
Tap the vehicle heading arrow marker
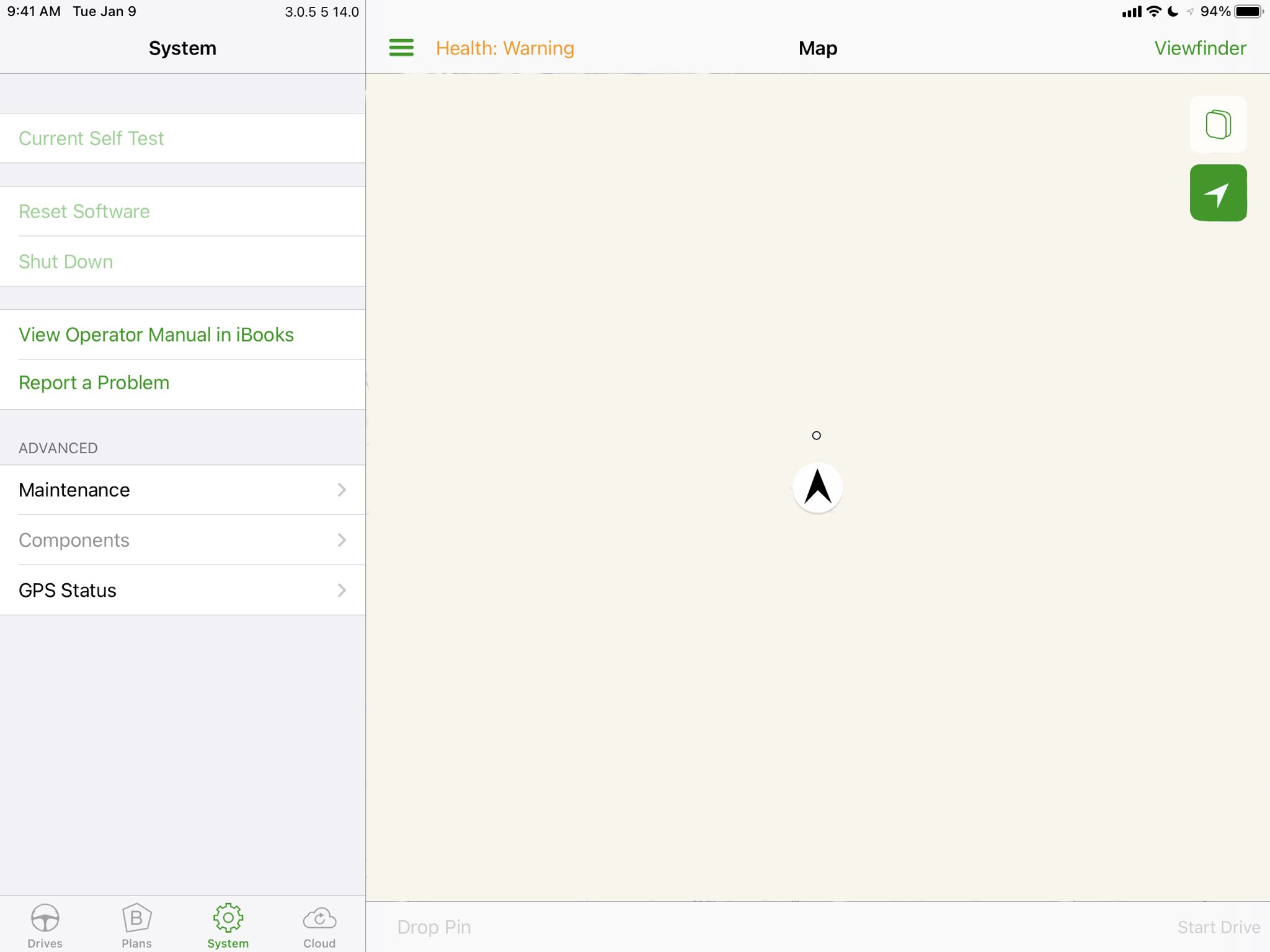coord(817,488)
